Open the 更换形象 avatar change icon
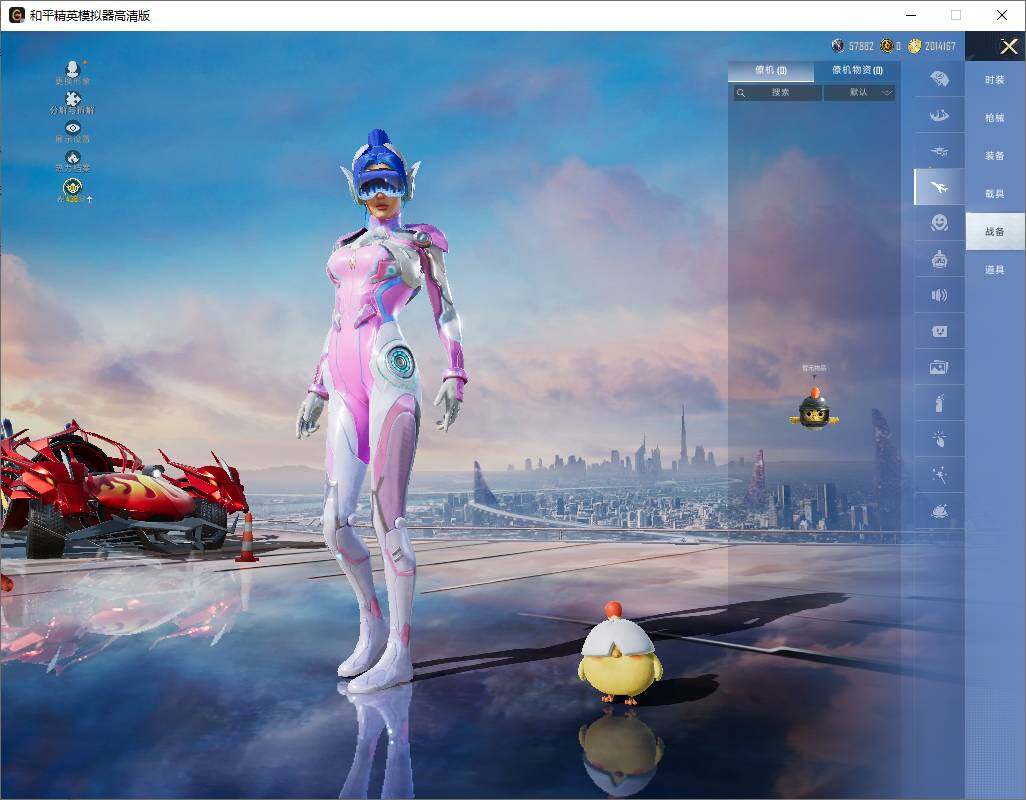1026x800 pixels. pos(73,72)
